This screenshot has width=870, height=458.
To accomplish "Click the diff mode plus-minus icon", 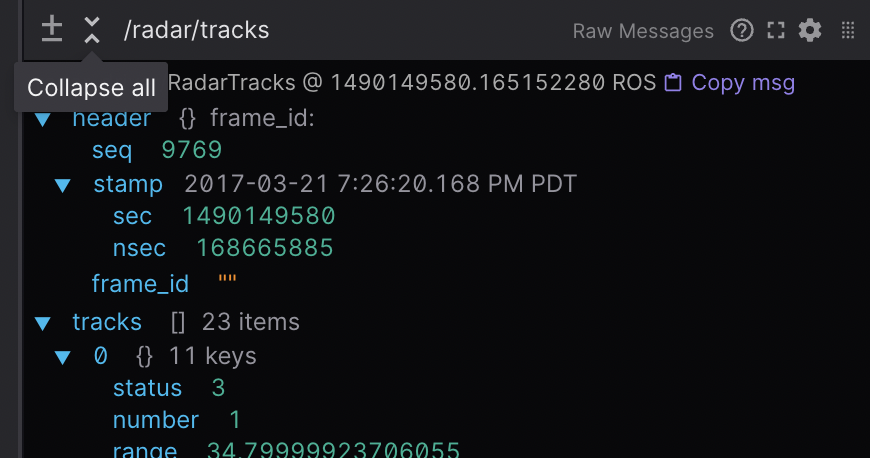I will 52,30.
